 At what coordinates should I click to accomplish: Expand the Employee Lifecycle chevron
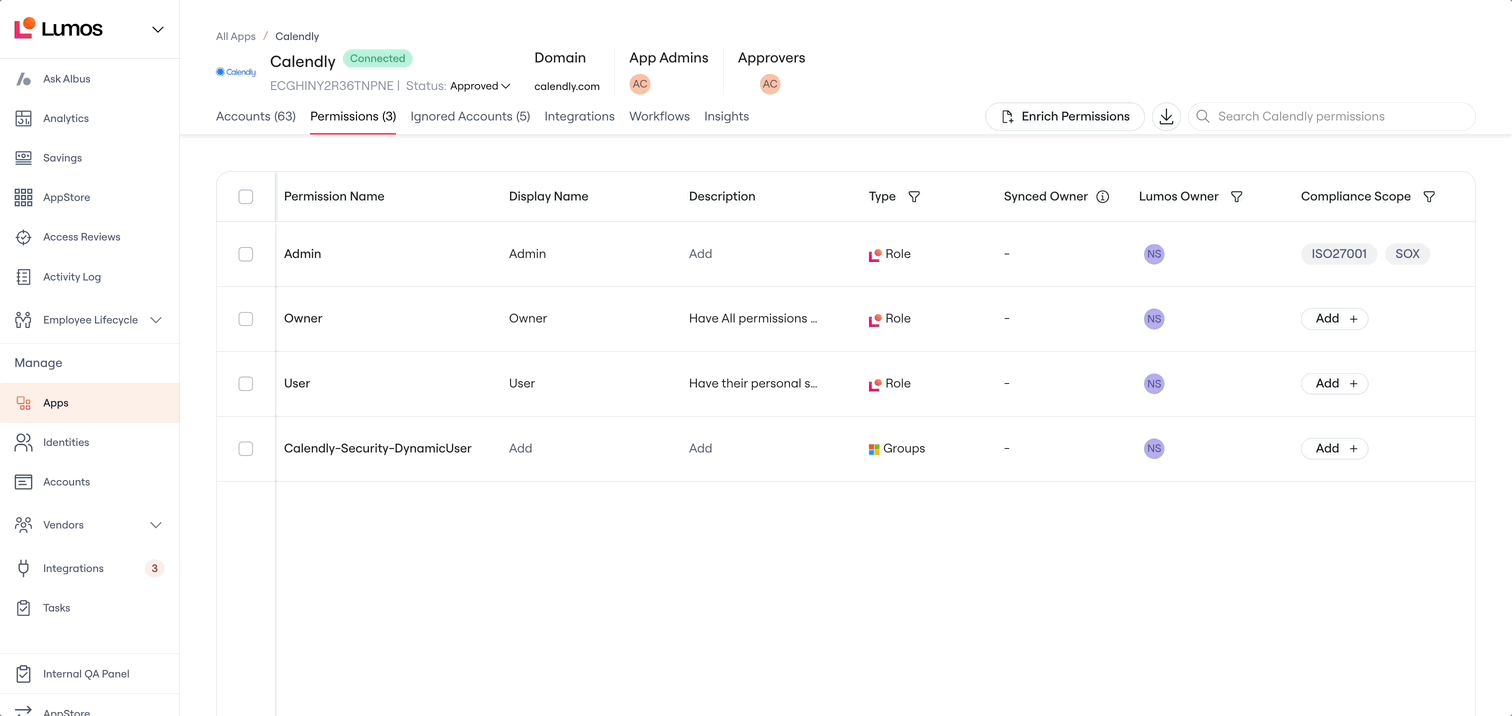[x=156, y=320]
